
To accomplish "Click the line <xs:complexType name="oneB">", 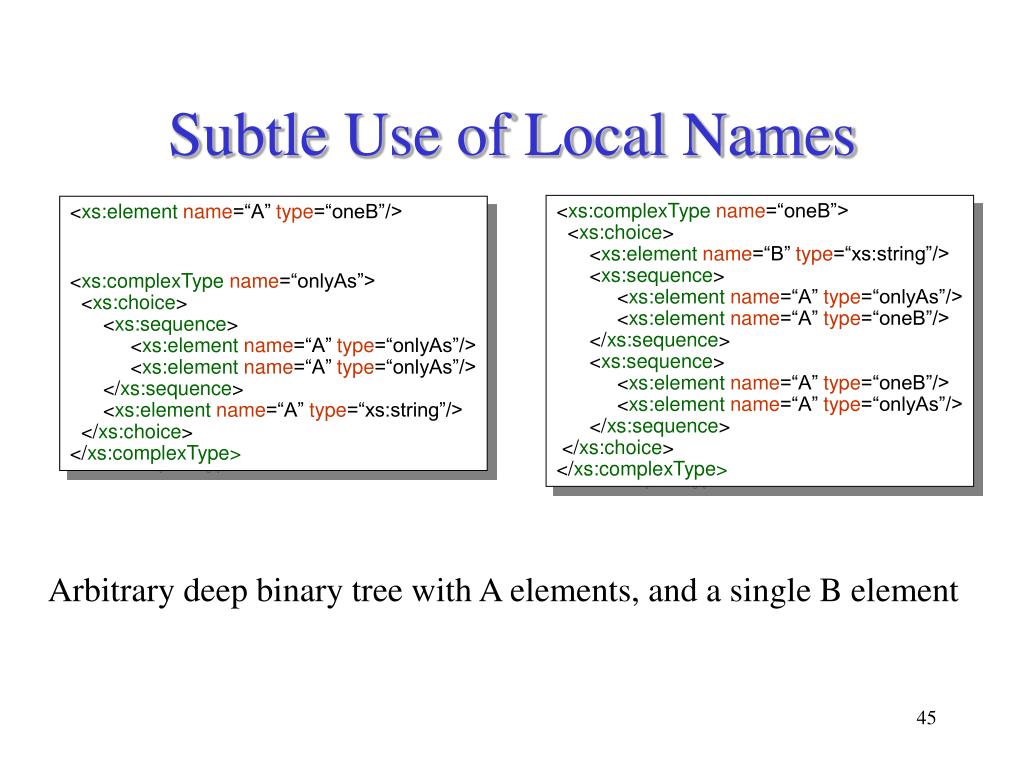I will pos(702,211).
